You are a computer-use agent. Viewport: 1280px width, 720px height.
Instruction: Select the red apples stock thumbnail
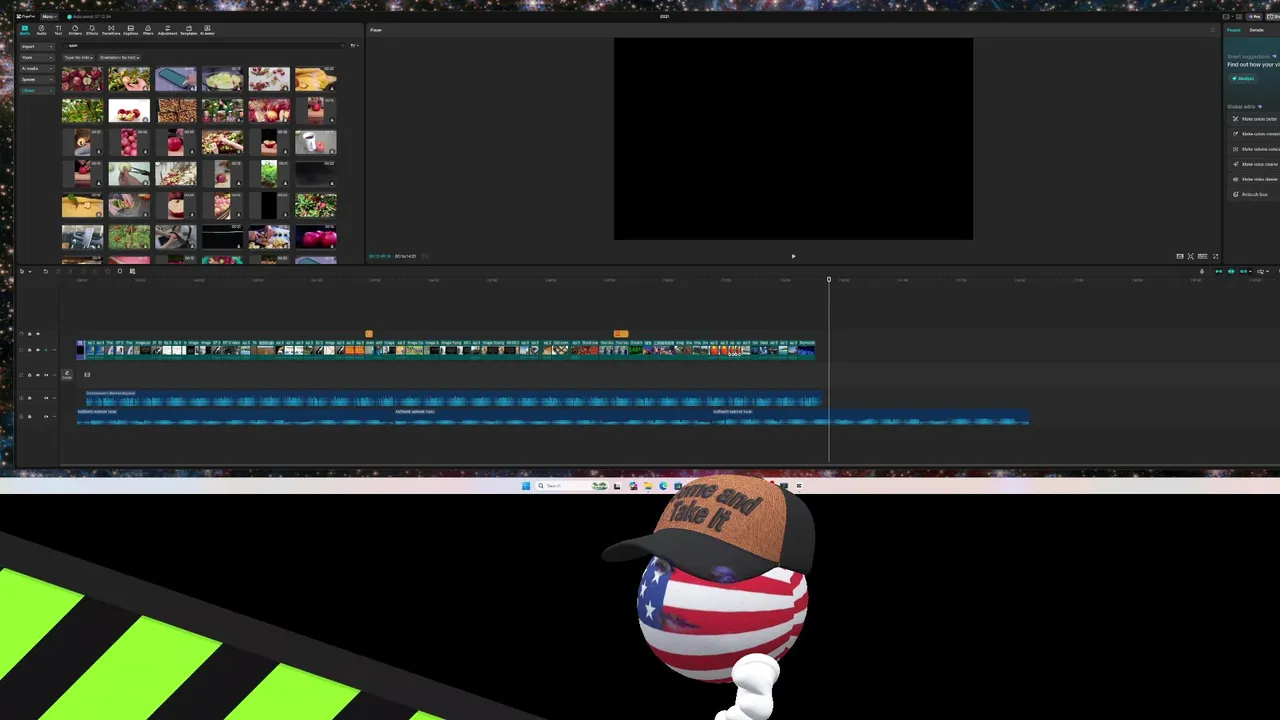[x=82, y=78]
